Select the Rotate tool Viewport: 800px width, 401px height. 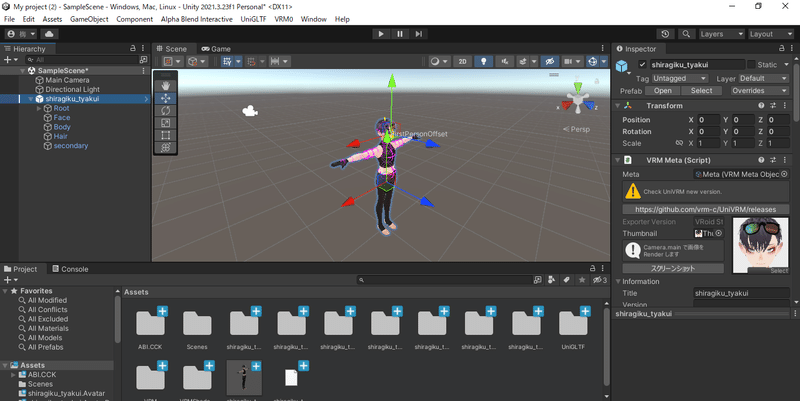[x=166, y=111]
